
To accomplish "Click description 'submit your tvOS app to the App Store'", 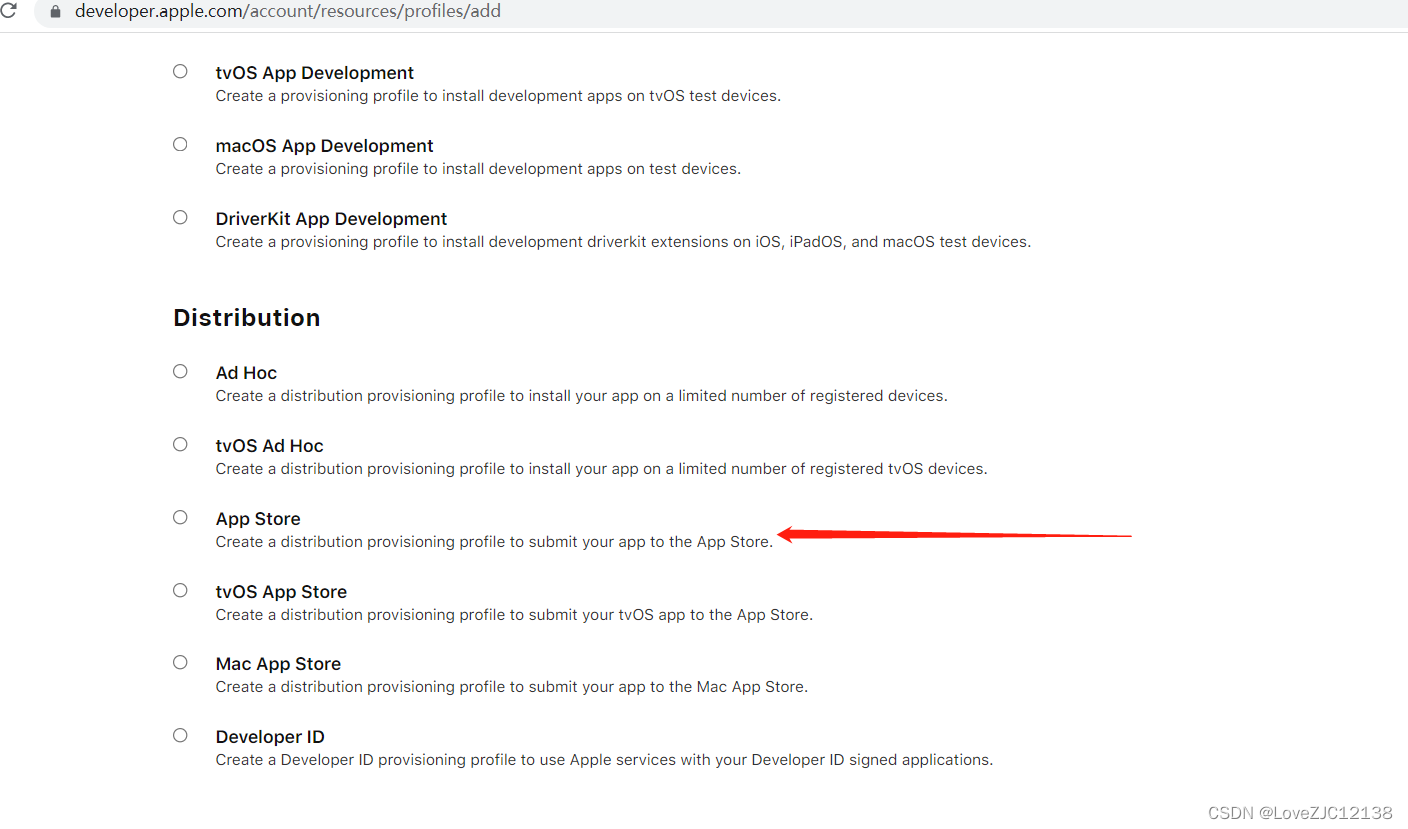I will pos(514,615).
